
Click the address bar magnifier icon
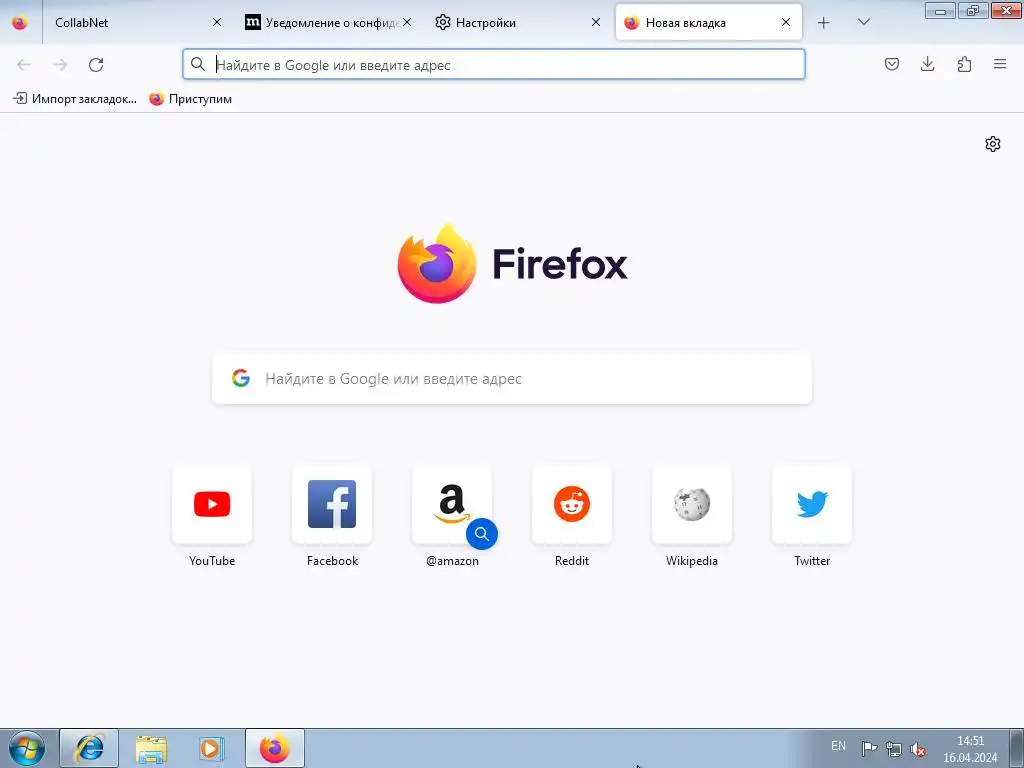198,64
